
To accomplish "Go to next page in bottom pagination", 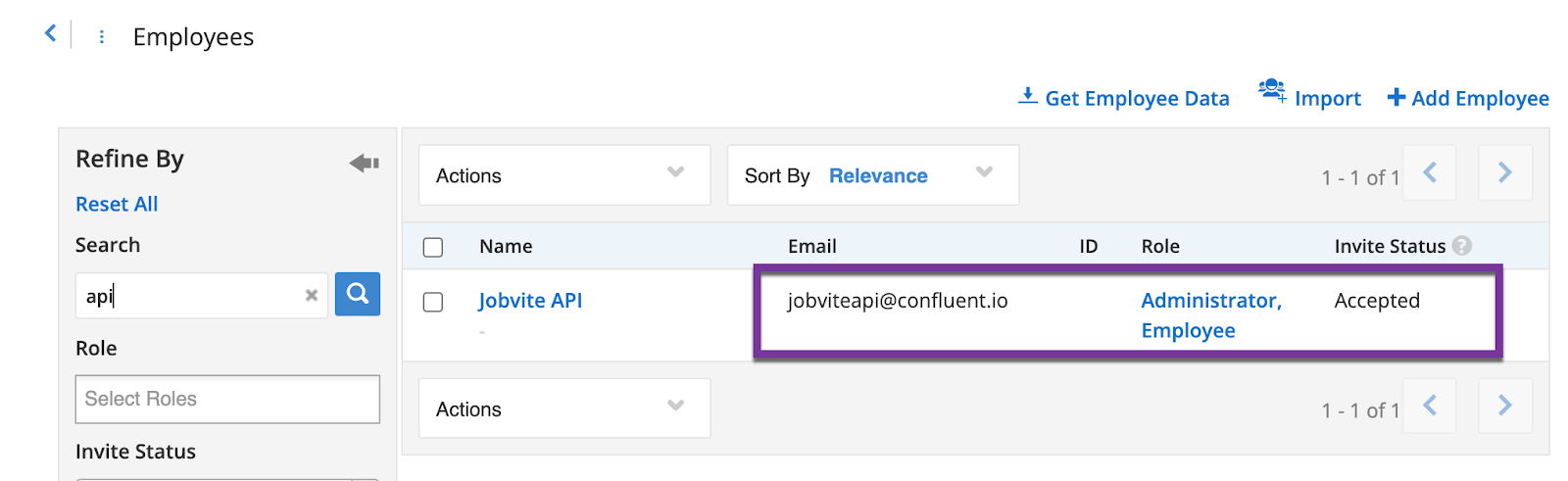I will click(x=1504, y=406).
